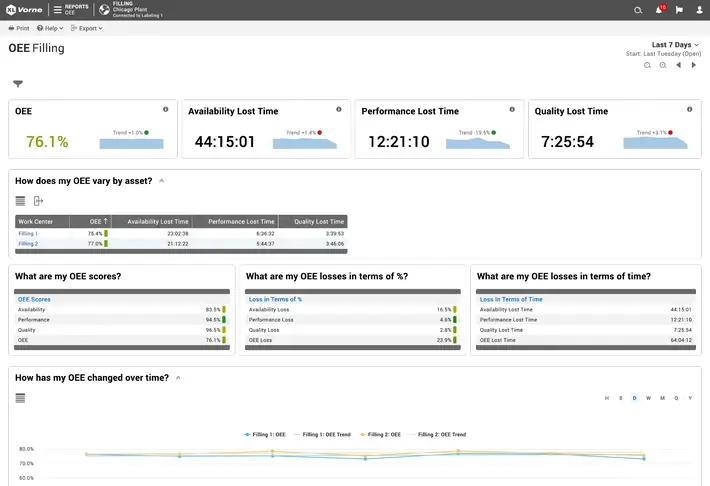710x486 pixels.
Task: Click Performance Lost Time trend sparkline
Action: [478, 144]
